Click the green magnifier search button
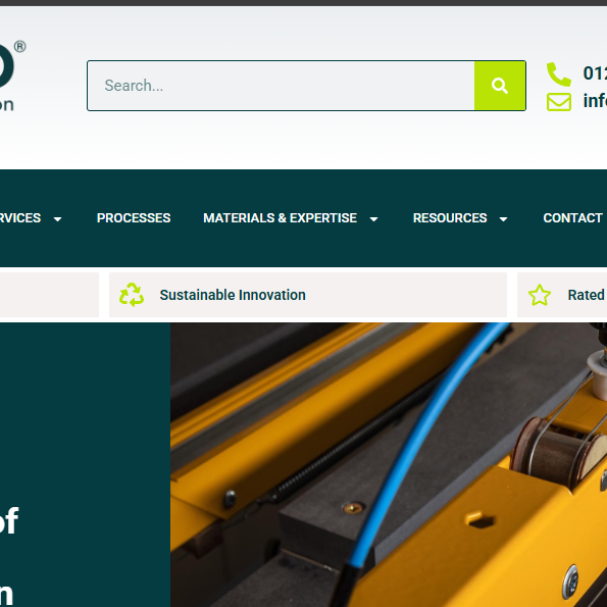 [500, 86]
